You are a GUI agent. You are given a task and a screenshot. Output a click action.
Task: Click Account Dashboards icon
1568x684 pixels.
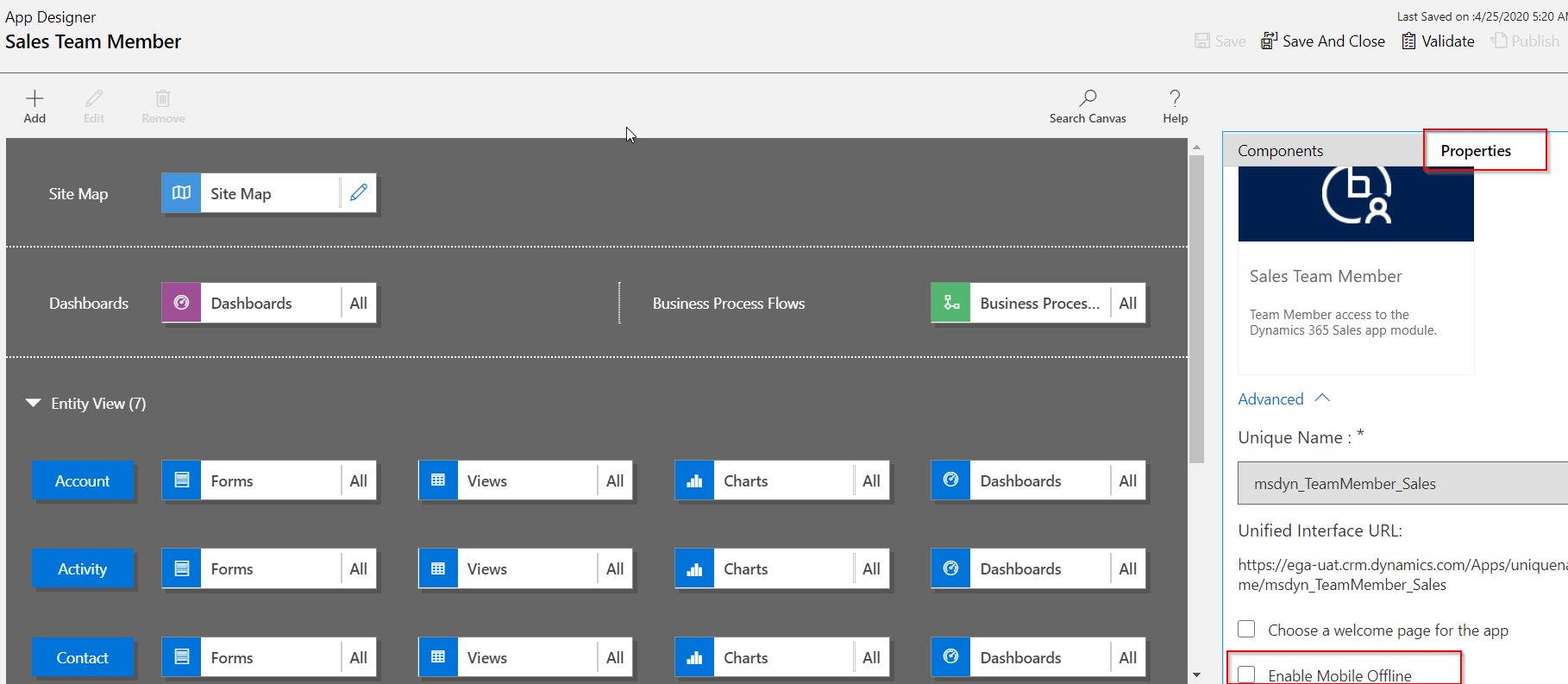point(950,480)
